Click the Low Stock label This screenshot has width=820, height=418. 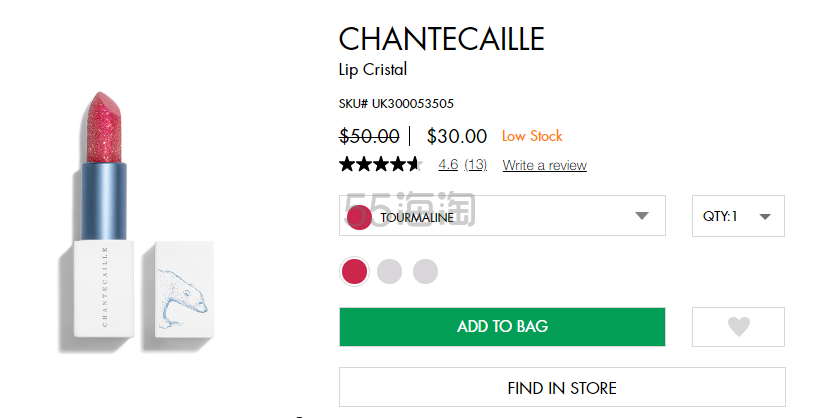pos(532,136)
